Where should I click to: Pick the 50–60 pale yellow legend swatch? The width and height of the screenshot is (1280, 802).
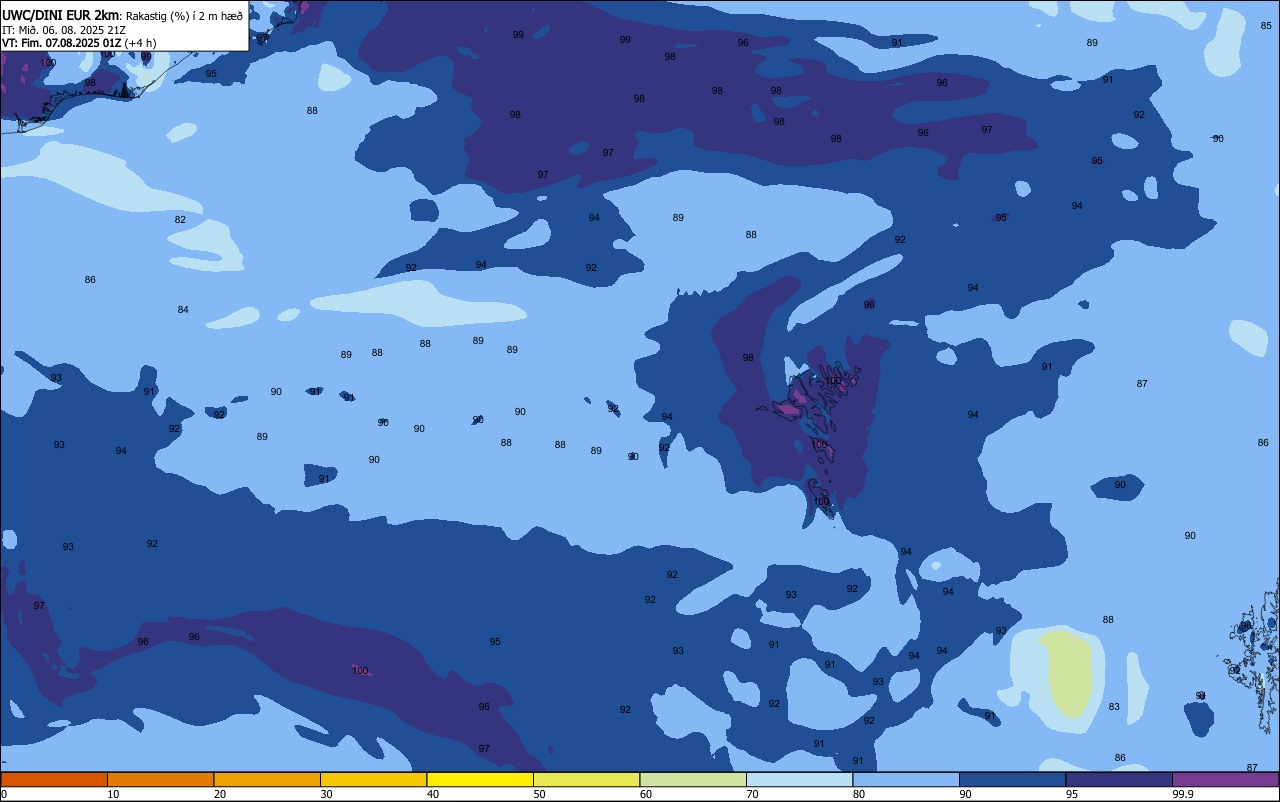point(586,779)
